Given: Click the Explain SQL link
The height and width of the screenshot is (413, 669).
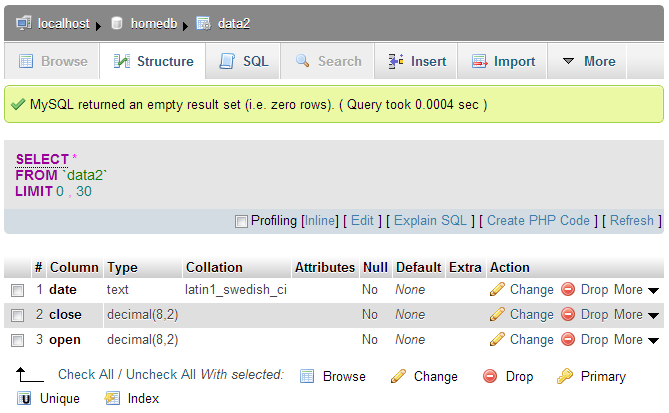Looking at the screenshot, I should [x=431, y=220].
